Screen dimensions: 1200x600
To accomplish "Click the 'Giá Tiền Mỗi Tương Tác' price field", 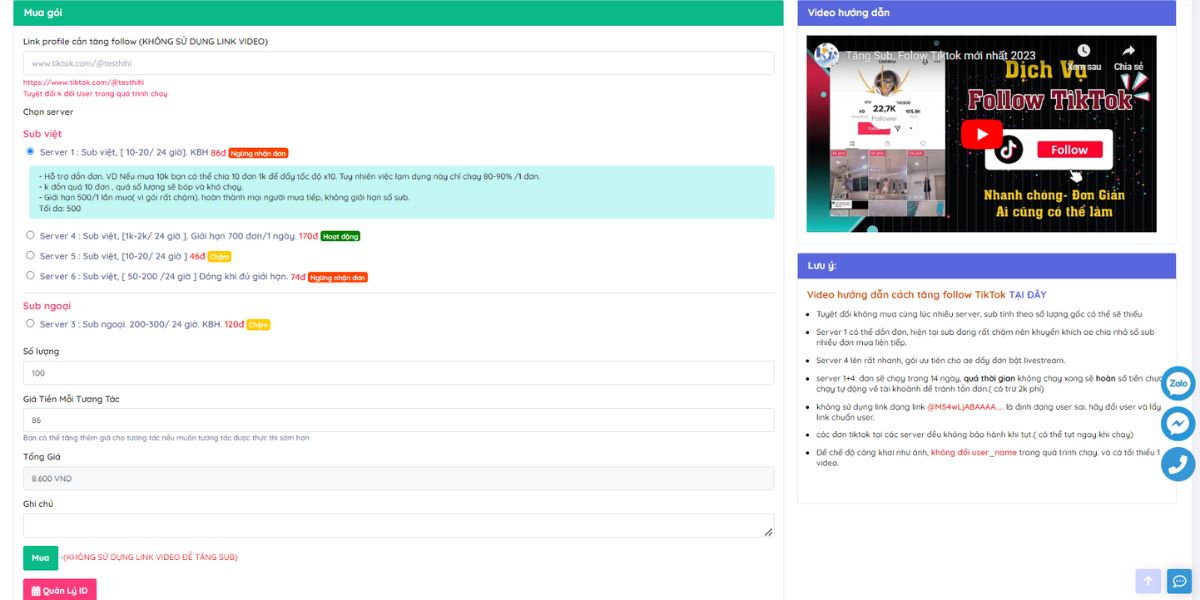I will coord(398,420).
